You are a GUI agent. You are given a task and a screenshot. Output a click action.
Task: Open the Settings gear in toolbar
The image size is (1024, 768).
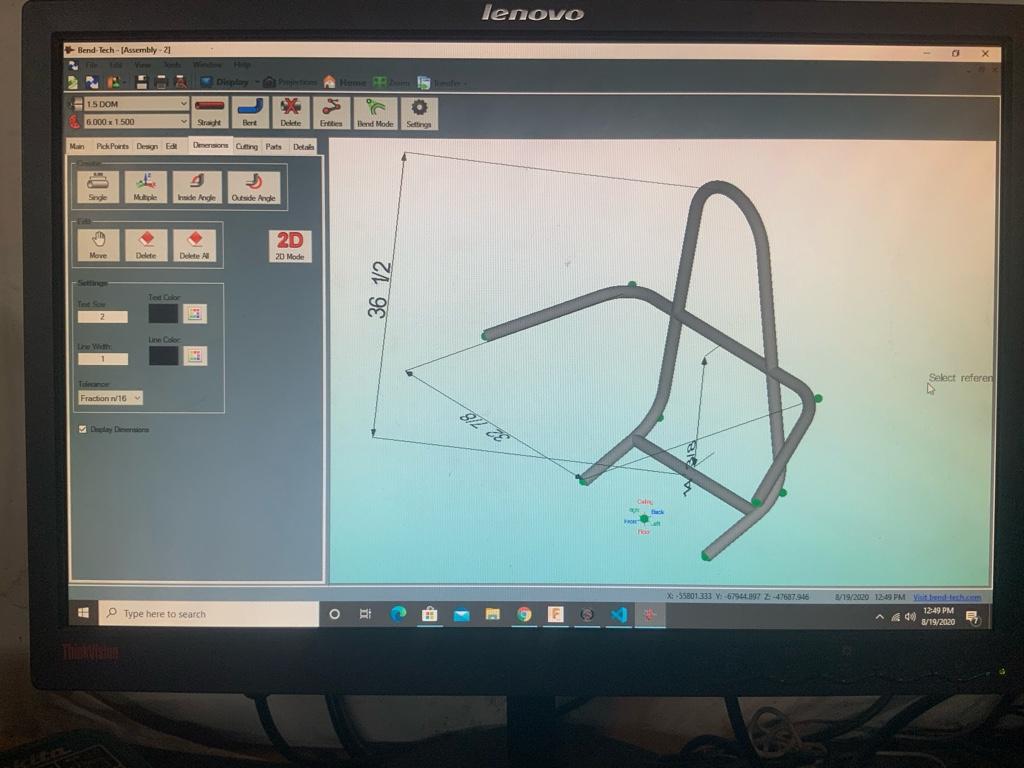click(x=419, y=112)
